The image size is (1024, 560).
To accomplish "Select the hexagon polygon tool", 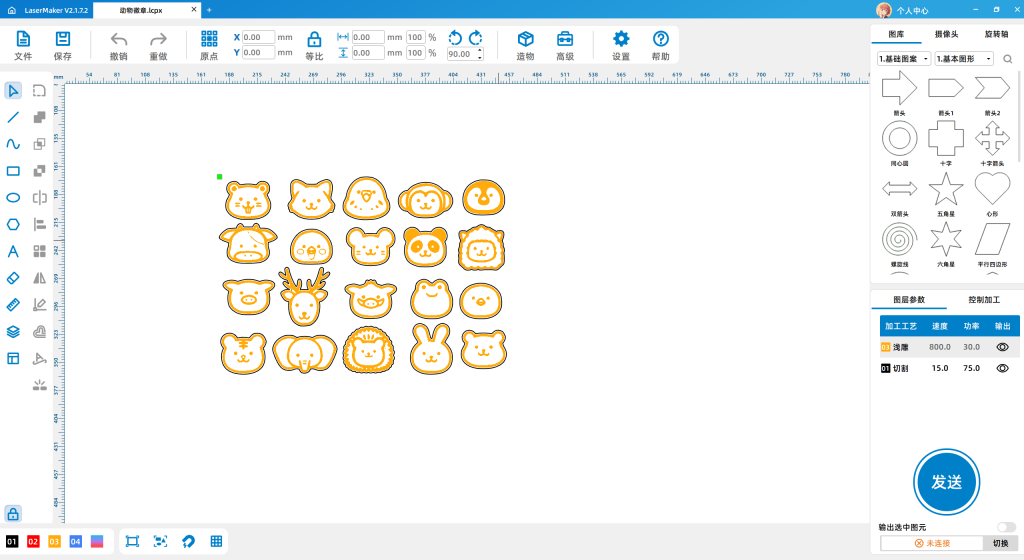I will pos(13,225).
